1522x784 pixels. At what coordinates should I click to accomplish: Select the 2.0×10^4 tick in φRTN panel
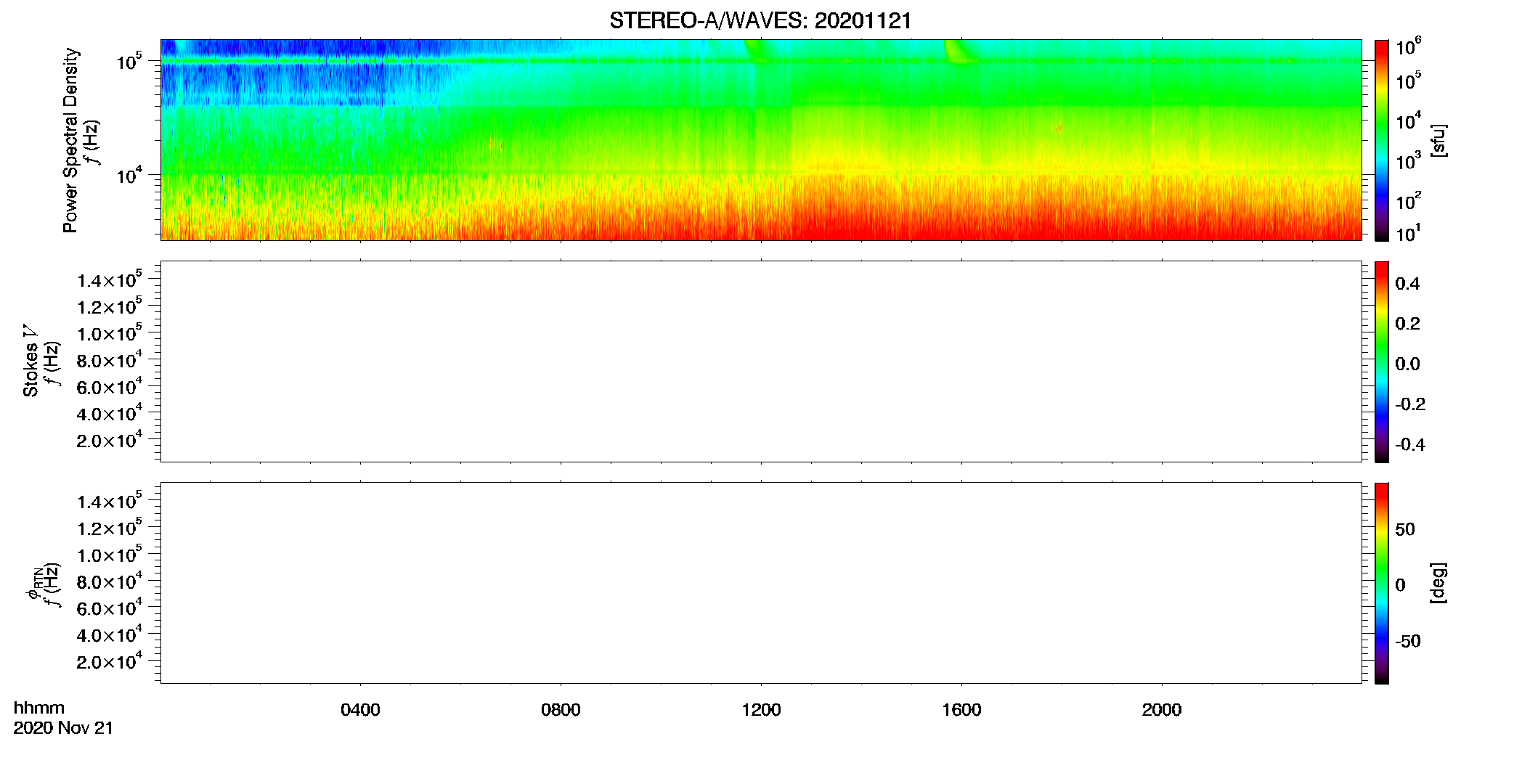point(110,662)
